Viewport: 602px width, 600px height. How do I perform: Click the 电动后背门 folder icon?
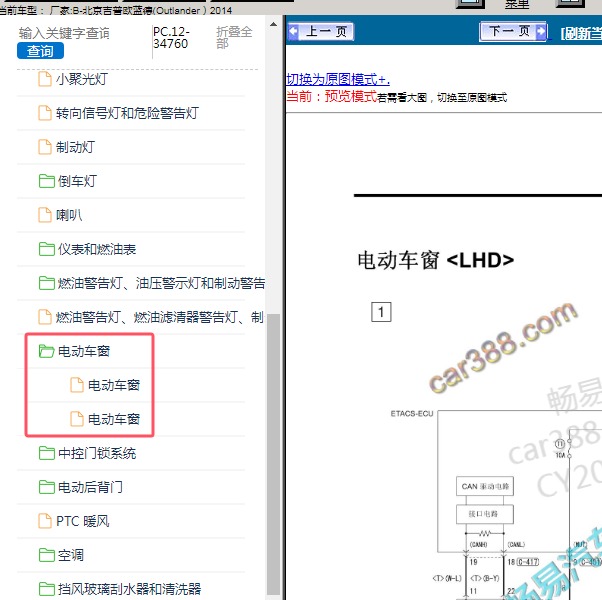pyautogui.click(x=46, y=487)
